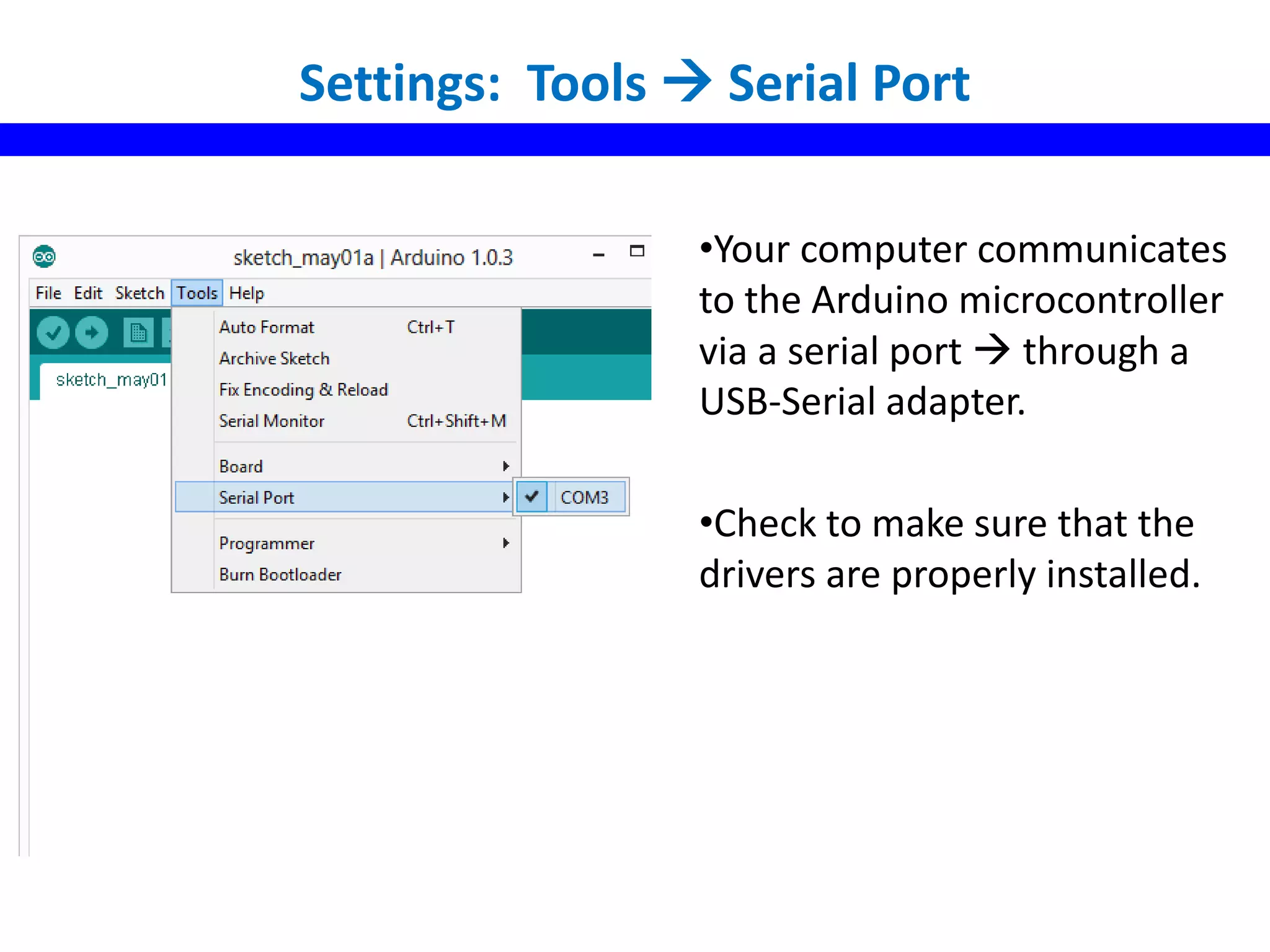This screenshot has height=952, width=1270.
Task: Select Auto Format from Tools menu
Action: [267, 327]
